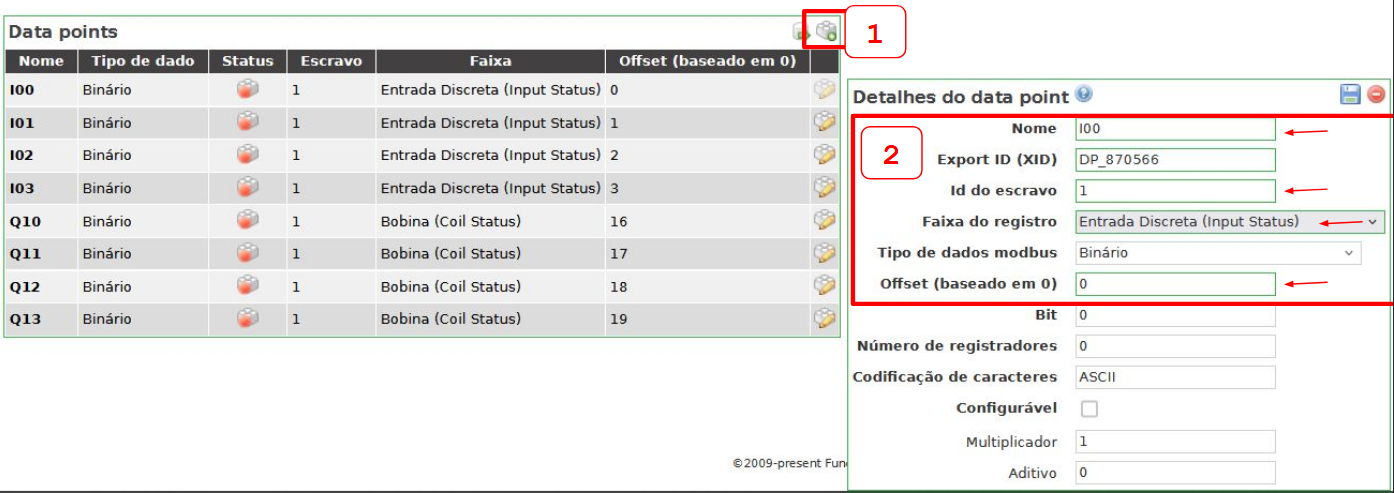Open the Tipo de dados modbus dropdown
The image size is (1394, 493).
click(1217, 253)
